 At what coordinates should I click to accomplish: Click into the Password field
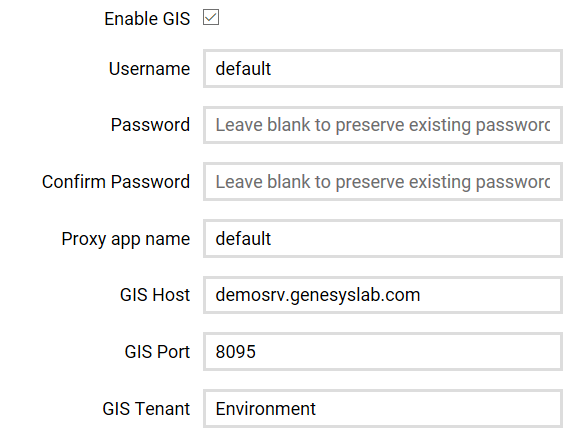(x=383, y=125)
